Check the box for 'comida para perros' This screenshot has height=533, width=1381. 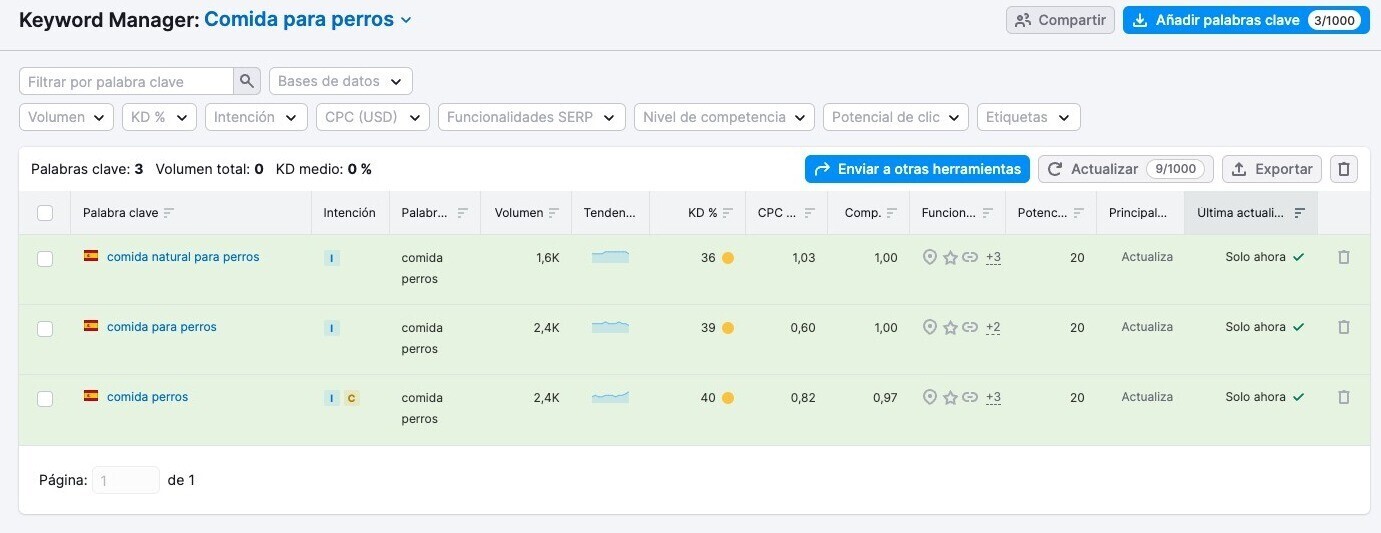tap(45, 329)
